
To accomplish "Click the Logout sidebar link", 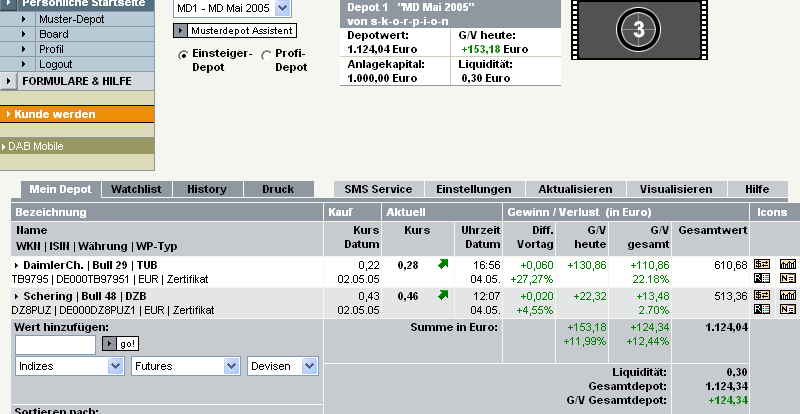I will 56,64.
